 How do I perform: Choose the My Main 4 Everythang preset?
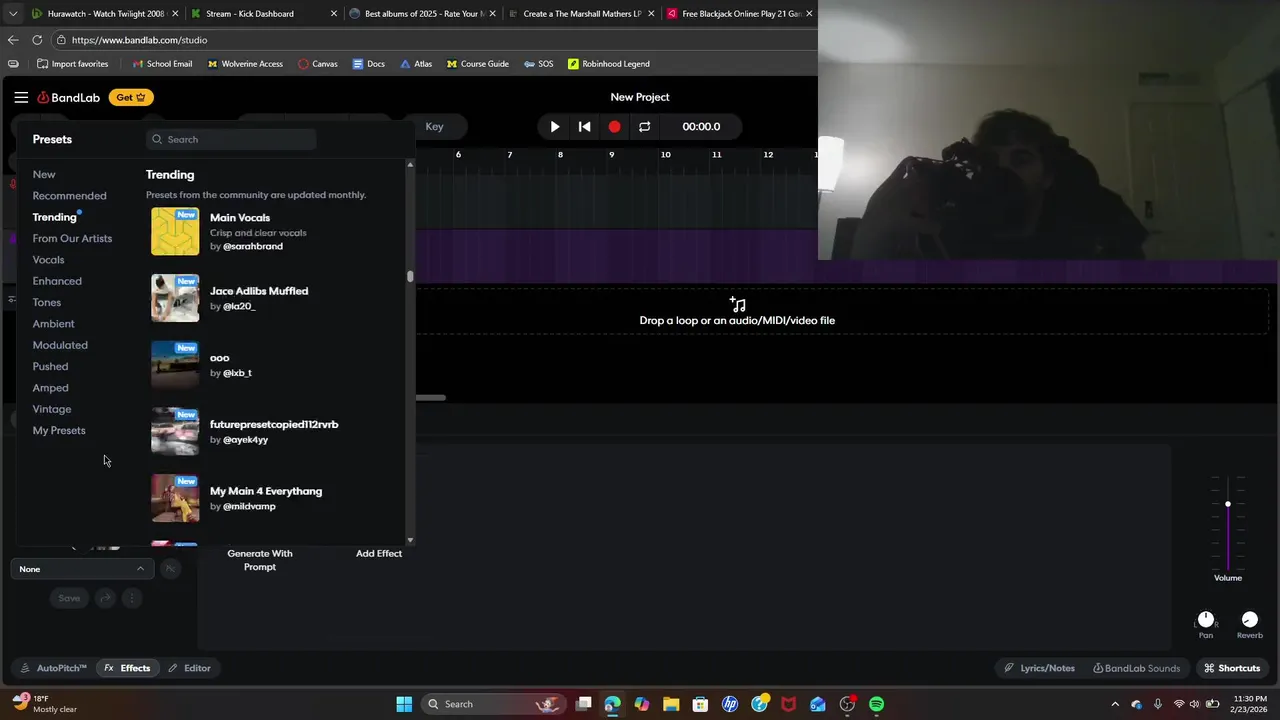[273, 498]
